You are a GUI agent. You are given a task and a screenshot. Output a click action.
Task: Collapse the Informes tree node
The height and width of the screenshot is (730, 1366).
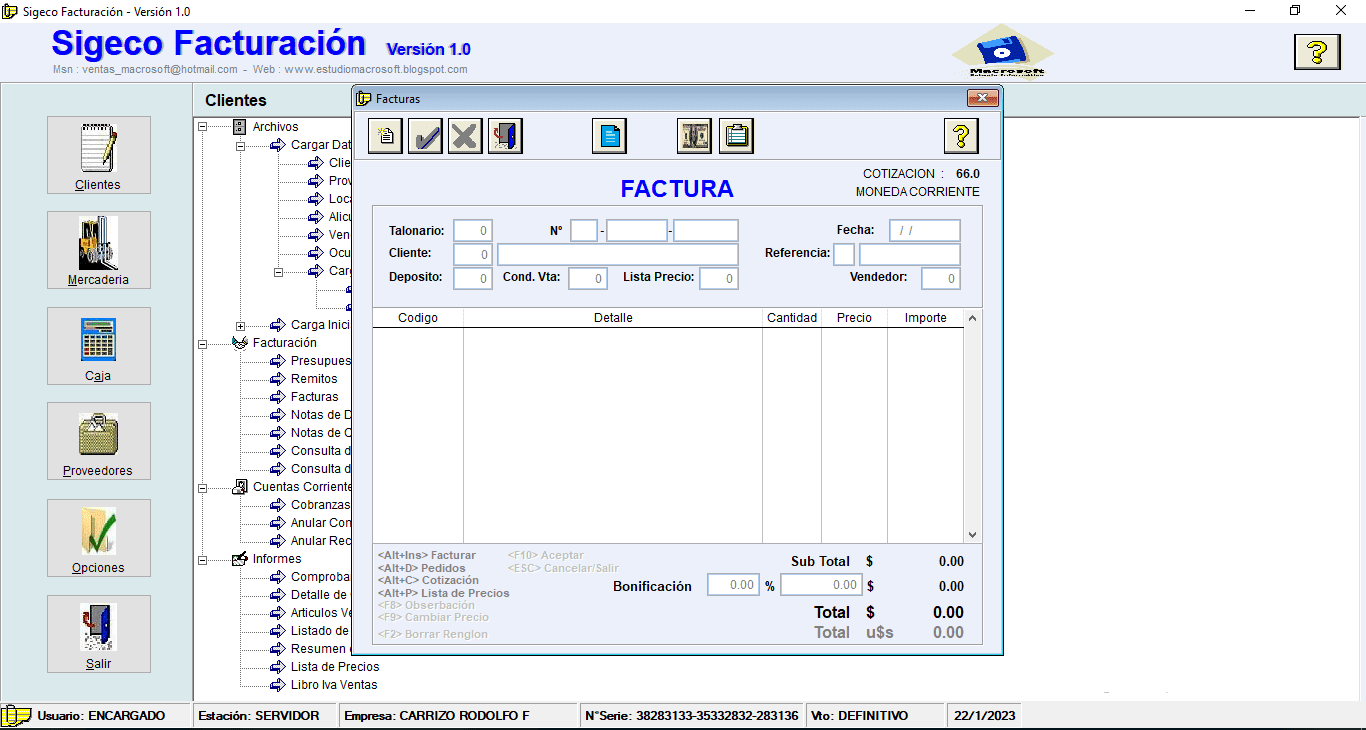click(x=203, y=560)
